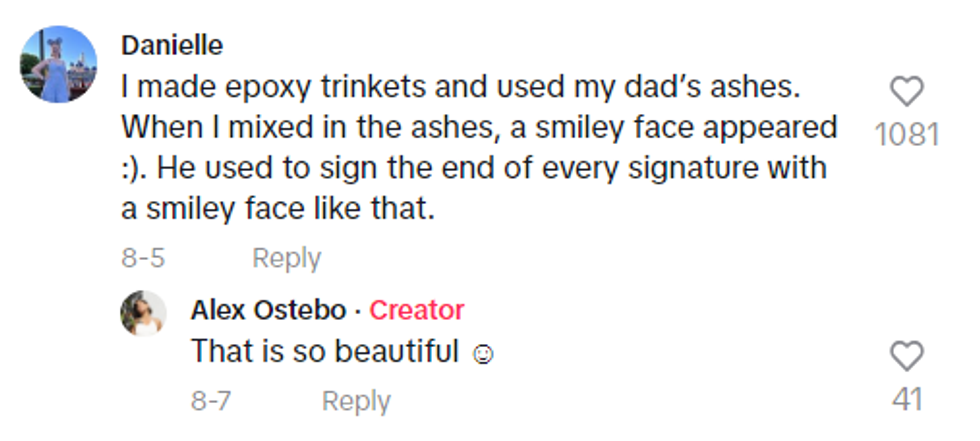The height and width of the screenshot is (441, 980).
Task: Reply to Danielle's comment
Action: [x=286, y=258]
